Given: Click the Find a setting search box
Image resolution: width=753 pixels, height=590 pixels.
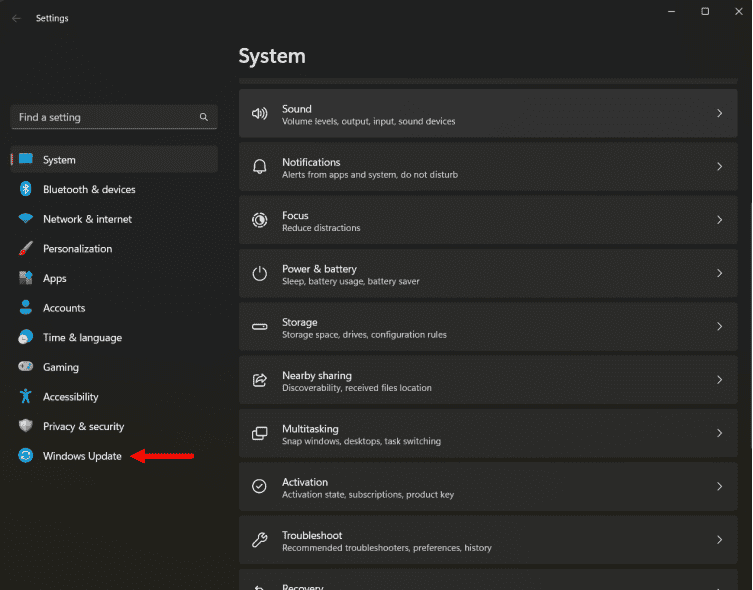Looking at the screenshot, I should click(105, 117).
